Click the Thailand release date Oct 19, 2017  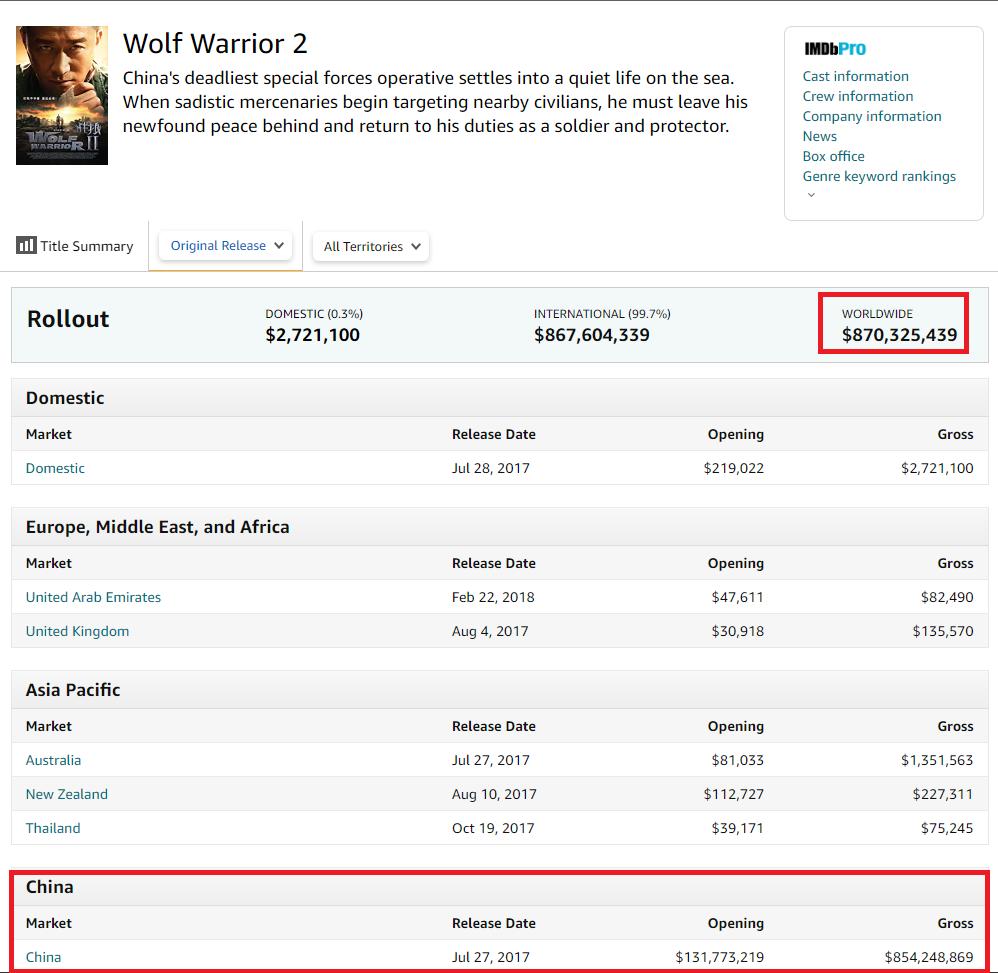click(493, 829)
